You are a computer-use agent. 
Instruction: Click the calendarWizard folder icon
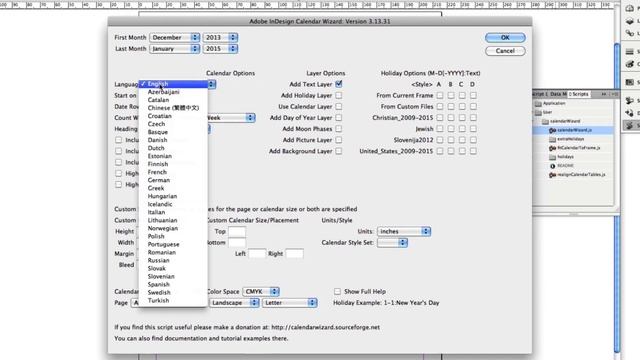(545, 121)
